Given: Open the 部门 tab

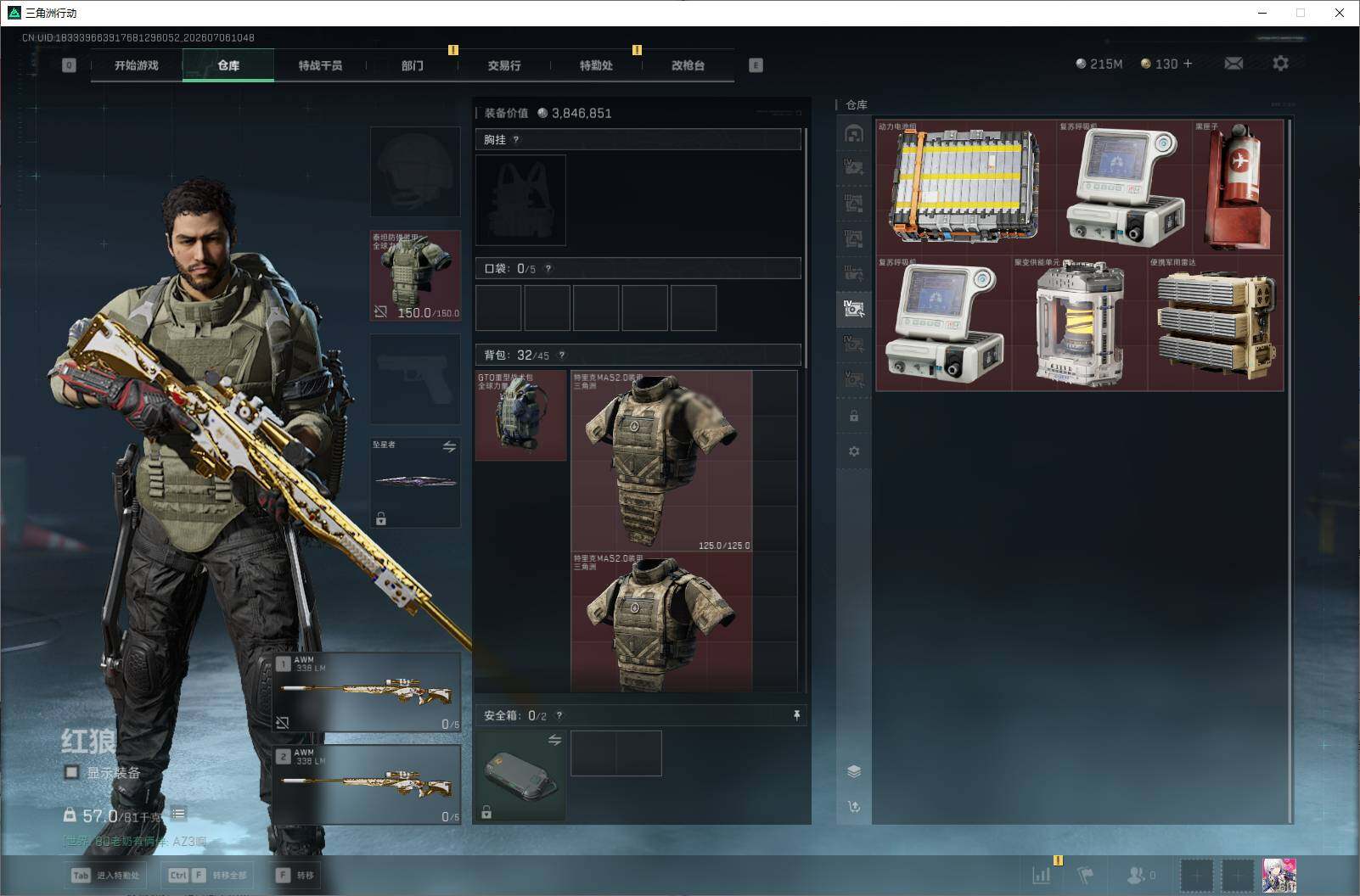Looking at the screenshot, I should click(413, 65).
